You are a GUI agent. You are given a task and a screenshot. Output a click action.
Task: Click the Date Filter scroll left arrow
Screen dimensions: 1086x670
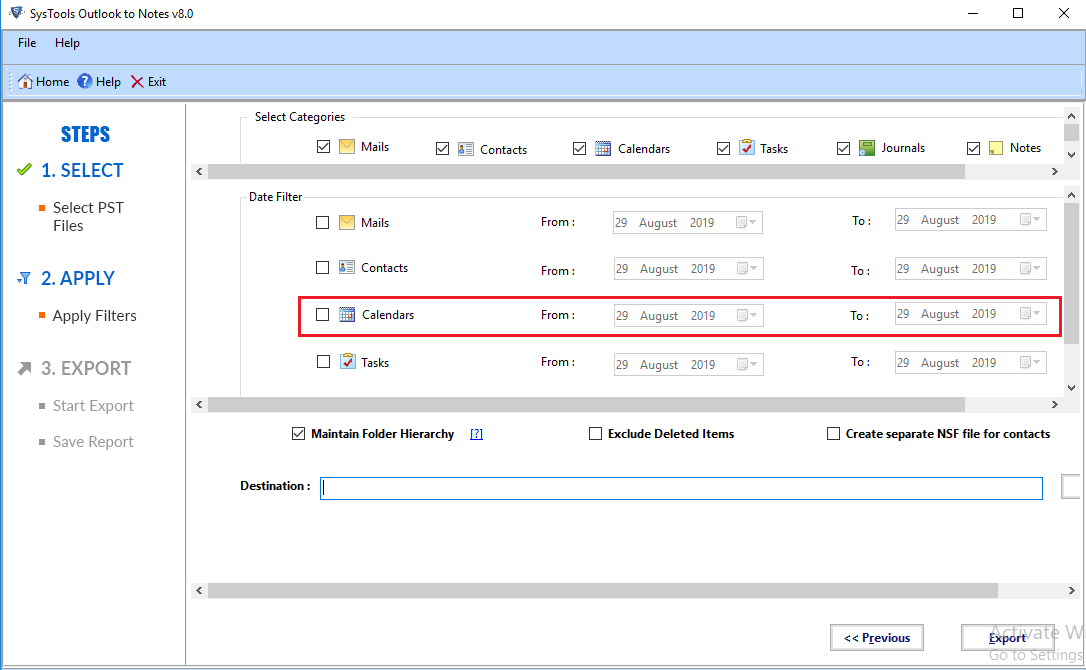pos(199,404)
